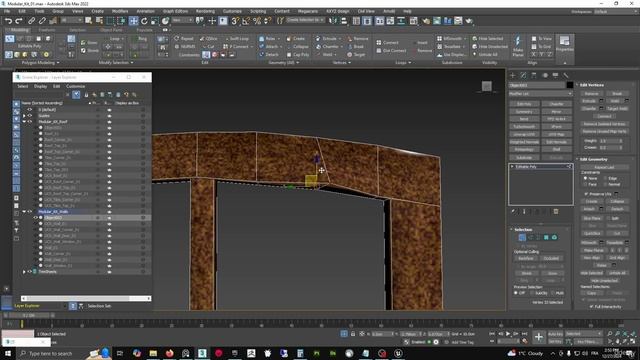Click the timeline time slider
640x360 pixels.
[28, 316]
